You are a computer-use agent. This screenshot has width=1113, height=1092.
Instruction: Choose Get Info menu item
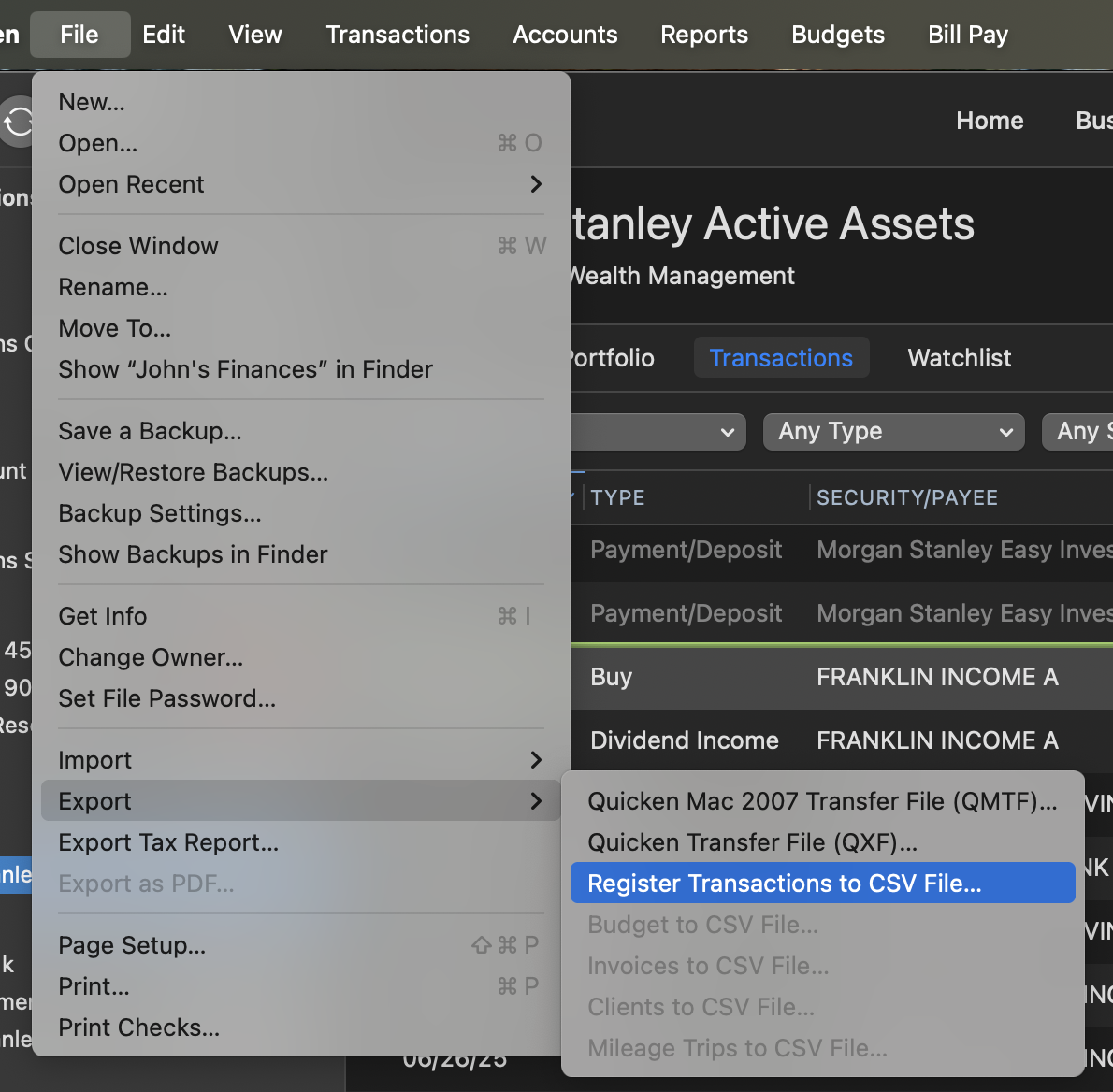[301, 617]
